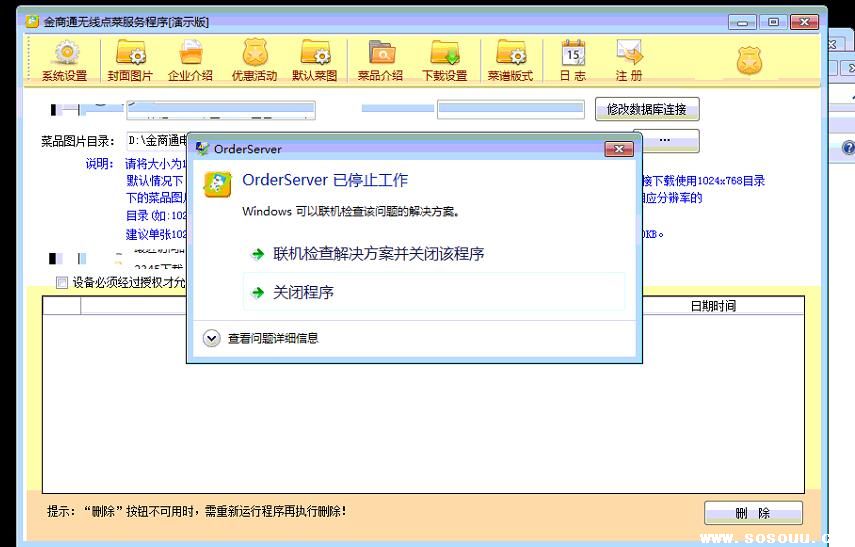Open the 日志 calendar icon
855x547 pixels.
[573, 61]
